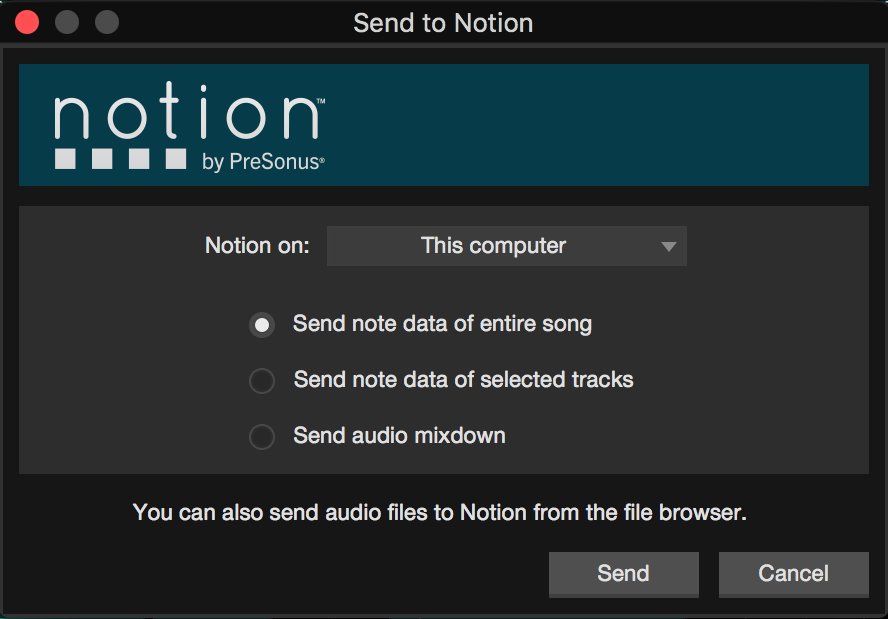This screenshot has height=619, width=888.
Task: Close the Send to Notion dialog window
Action: [27, 22]
